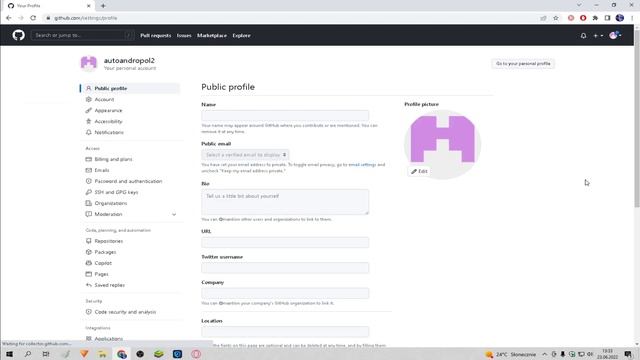
Task: Focus the Search or jump to box
Action: 82,36
